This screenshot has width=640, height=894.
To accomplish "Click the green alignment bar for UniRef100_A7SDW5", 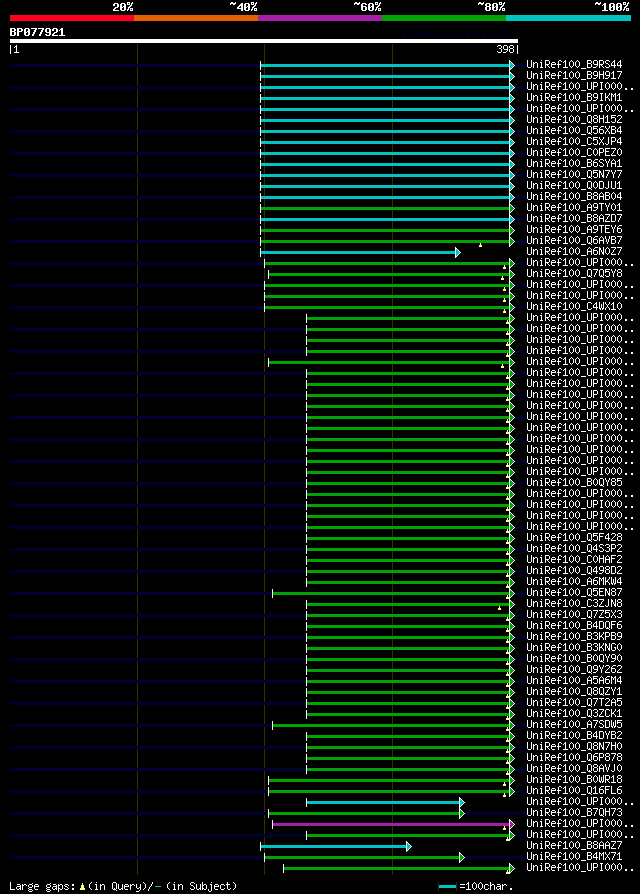I will click(393, 726).
